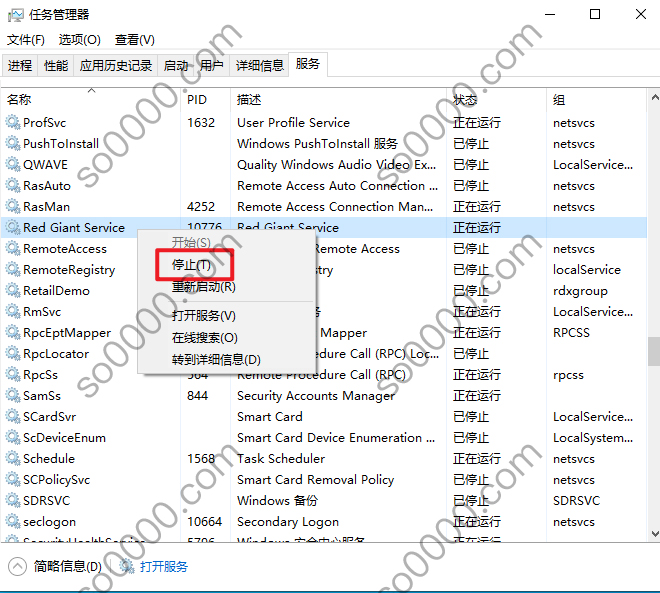Click the 简略信息(D) button
The height and width of the screenshot is (593, 660).
pyautogui.click(x=68, y=566)
